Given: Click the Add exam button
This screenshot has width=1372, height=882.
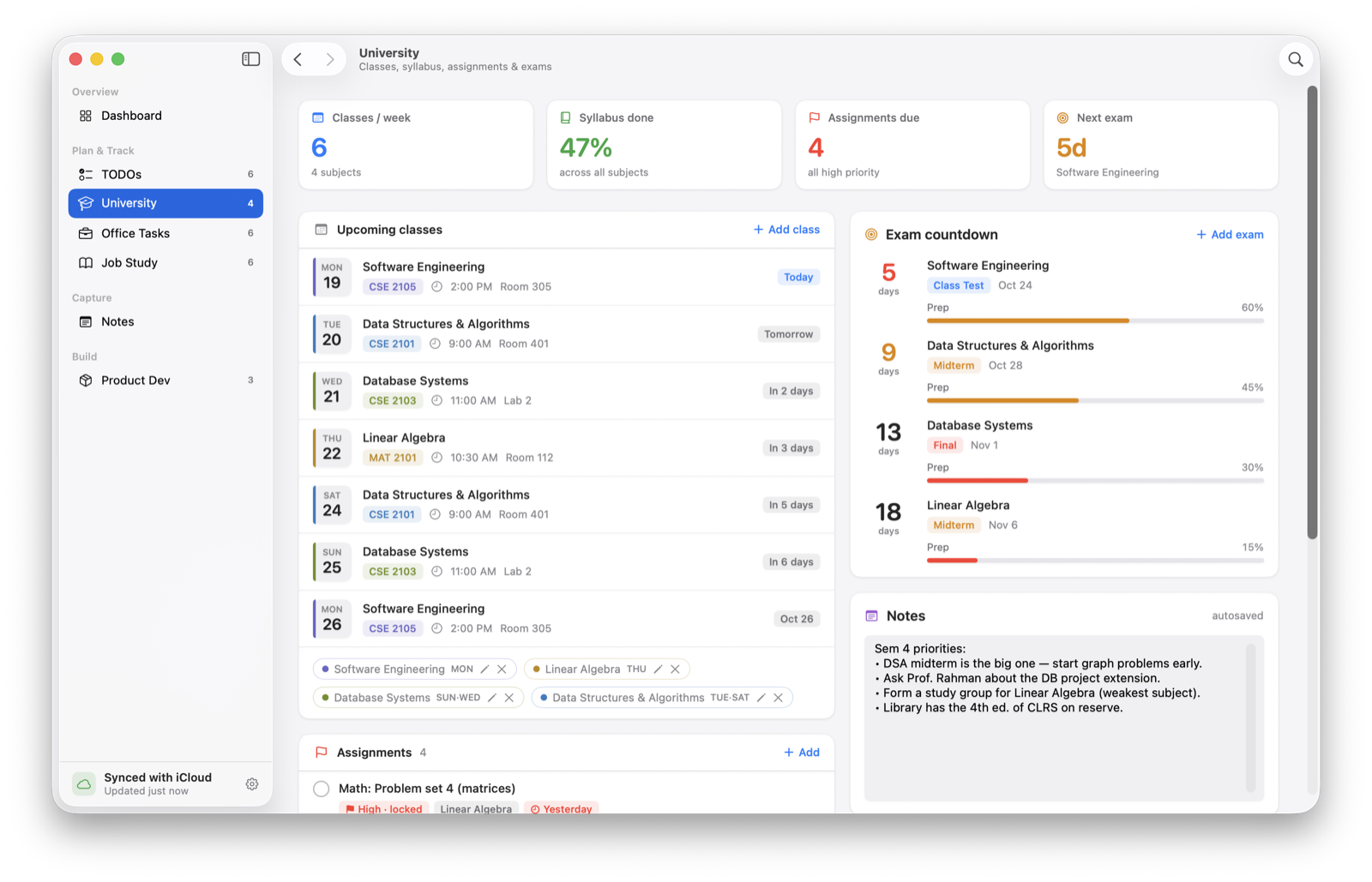Looking at the screenshot, I should coord(1230,235).
